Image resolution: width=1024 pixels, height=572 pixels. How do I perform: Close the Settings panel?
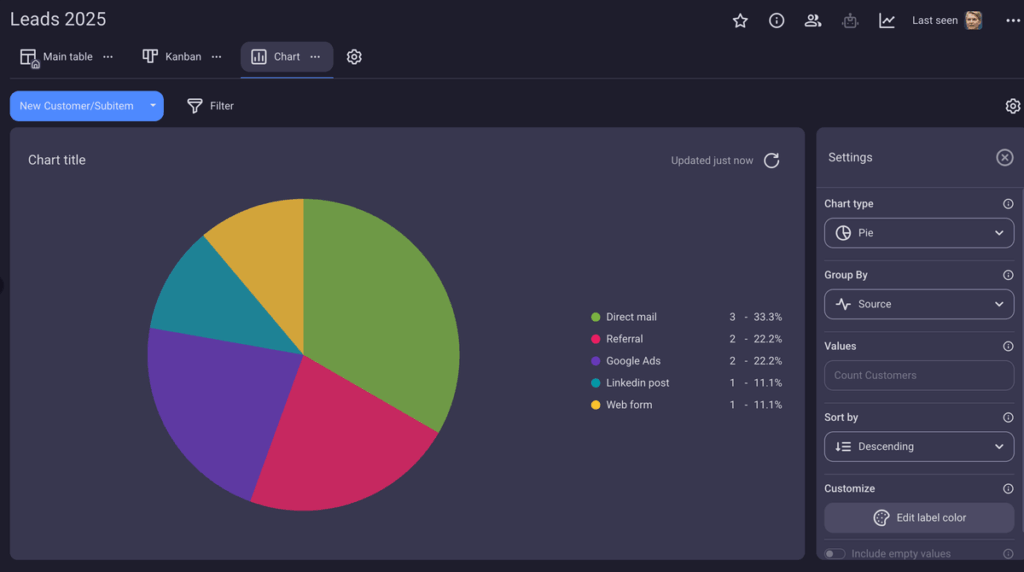[x=1004, y=157]
